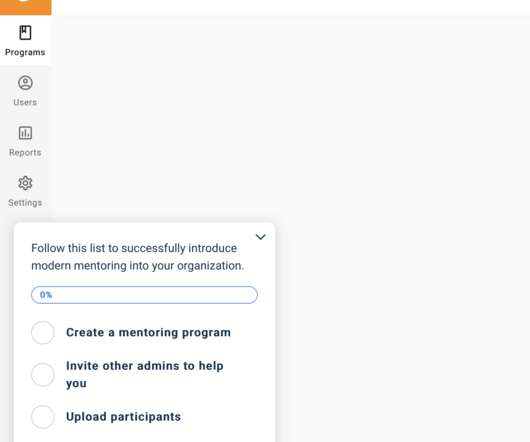Click the Users profile icon
Viewport: 530px width, 442px height.
tap(25, 83)
